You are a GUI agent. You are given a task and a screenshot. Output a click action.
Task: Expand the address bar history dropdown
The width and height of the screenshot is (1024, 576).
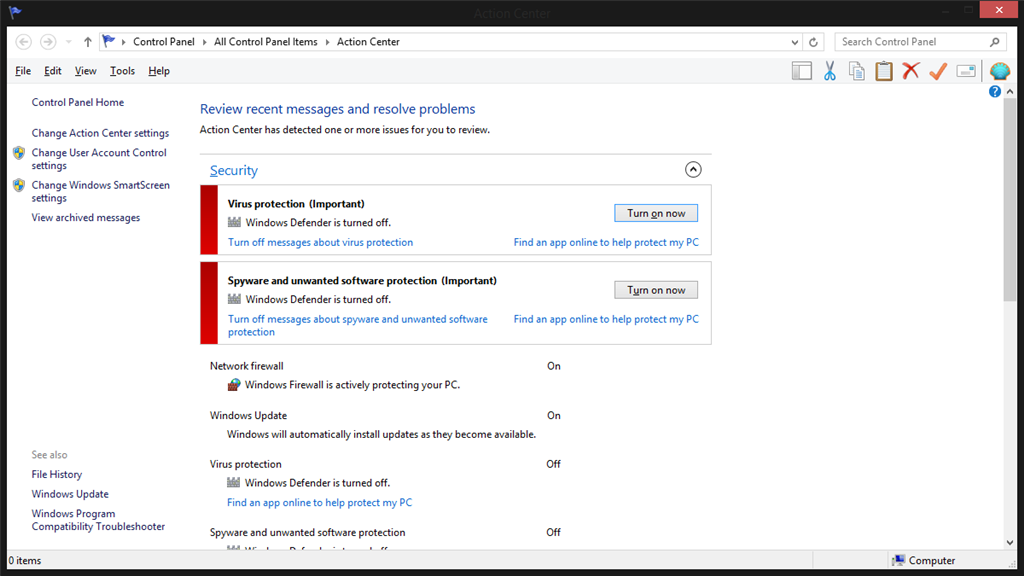(x=795, y=42)
